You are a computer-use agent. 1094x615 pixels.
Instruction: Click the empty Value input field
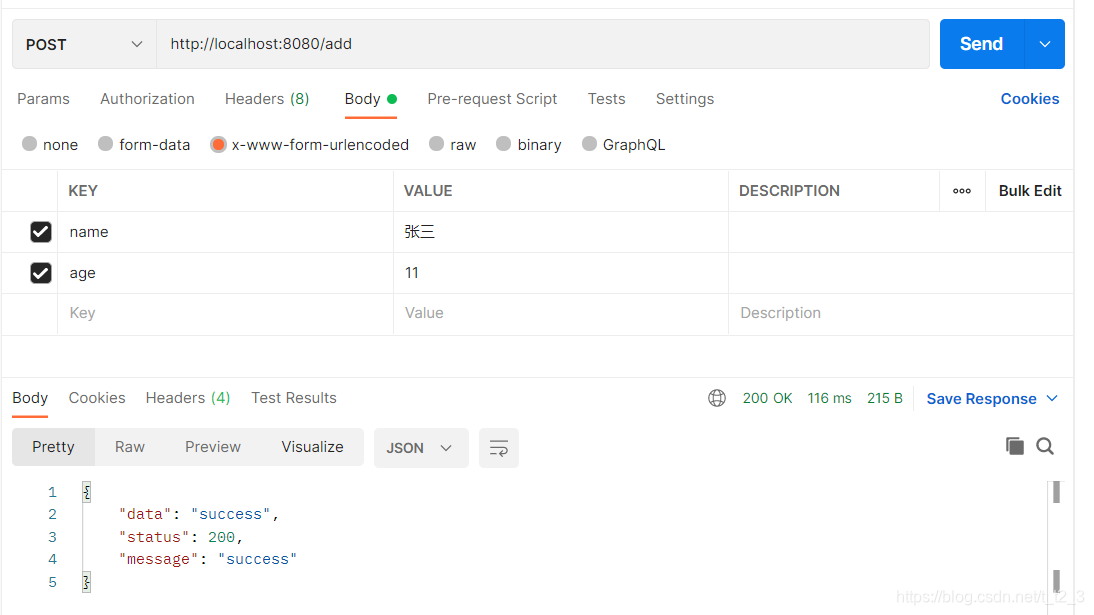[x=561, y=313]
